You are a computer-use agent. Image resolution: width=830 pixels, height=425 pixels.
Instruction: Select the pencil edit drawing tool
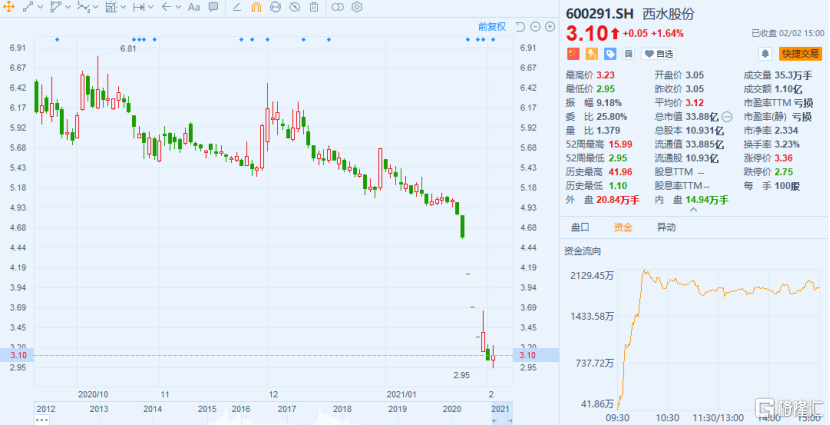point(237,7)
